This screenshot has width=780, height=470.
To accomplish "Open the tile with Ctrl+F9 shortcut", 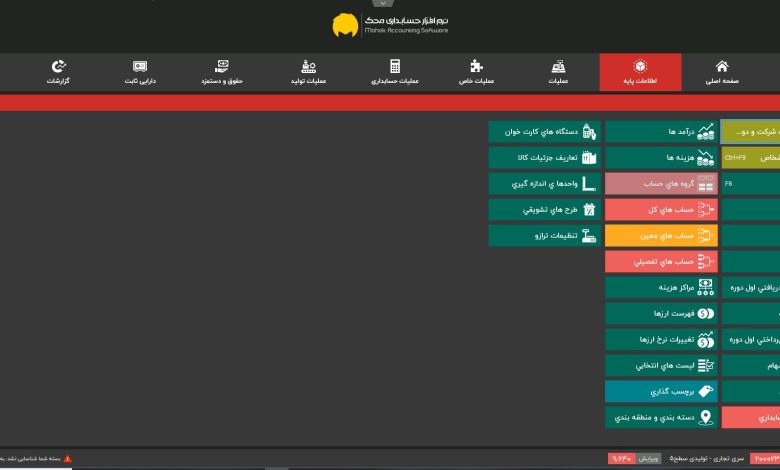I will (x=751, y=158).
